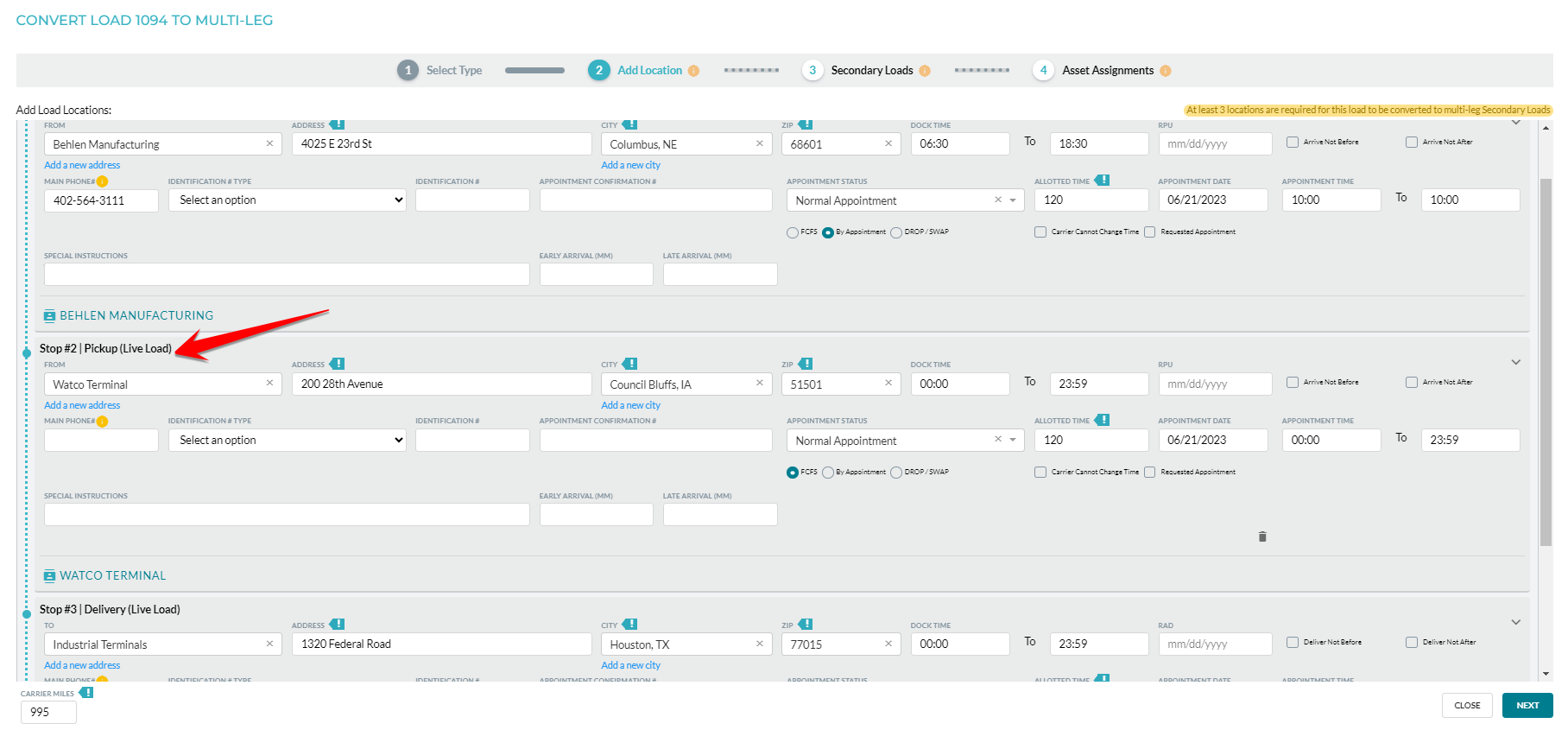
Task: Click the trash icon to delete Stop #2
Action: click(x=1261, y=536)
